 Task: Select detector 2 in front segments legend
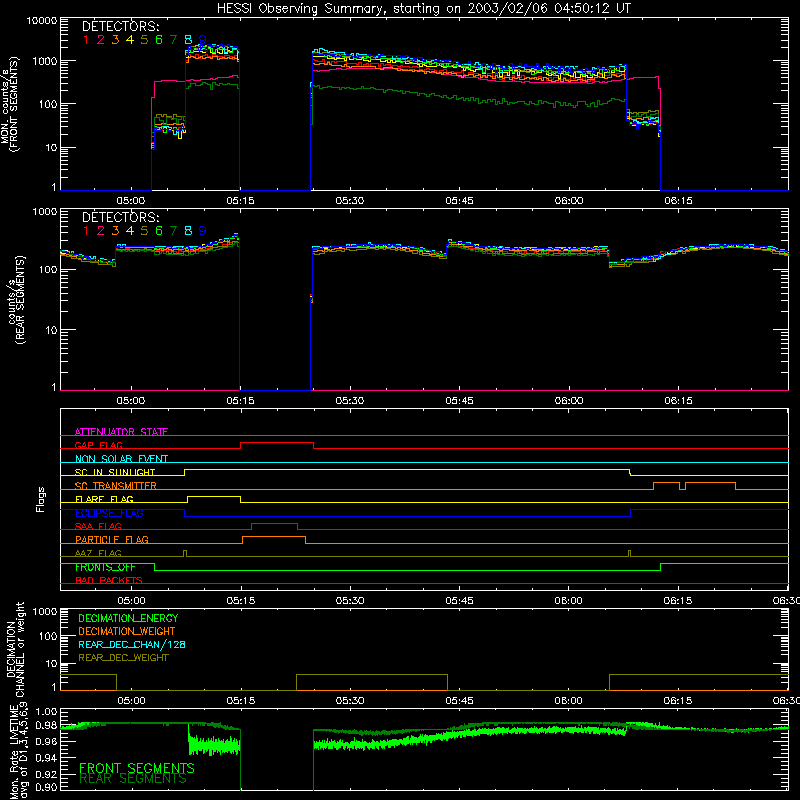[x=101, y=40]
